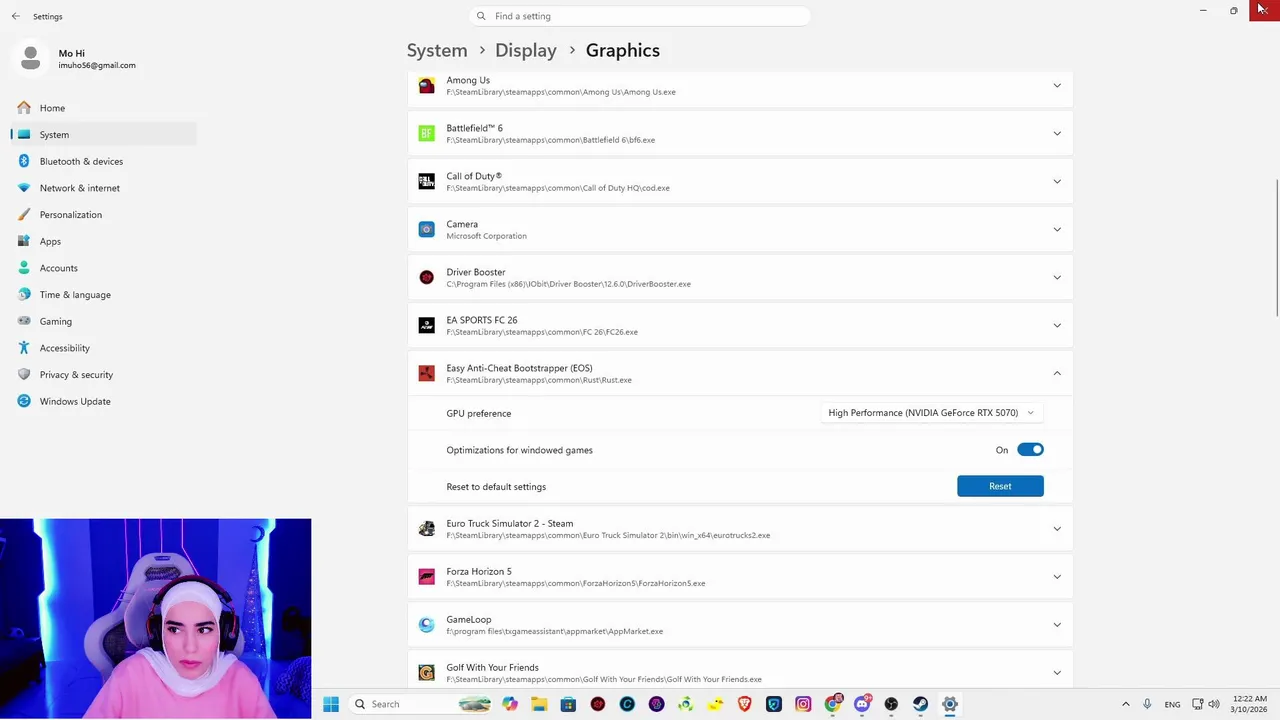Click the GameLoop app icon
This screenshot has width=1280, height=720.
click(427, 625)
